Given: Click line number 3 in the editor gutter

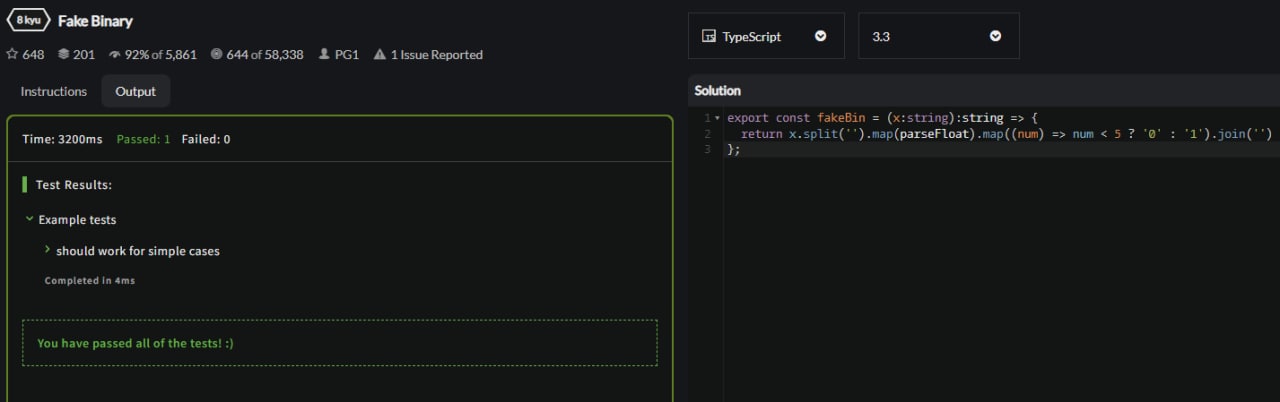Looking at the screenshot, I should pos(707,149).
